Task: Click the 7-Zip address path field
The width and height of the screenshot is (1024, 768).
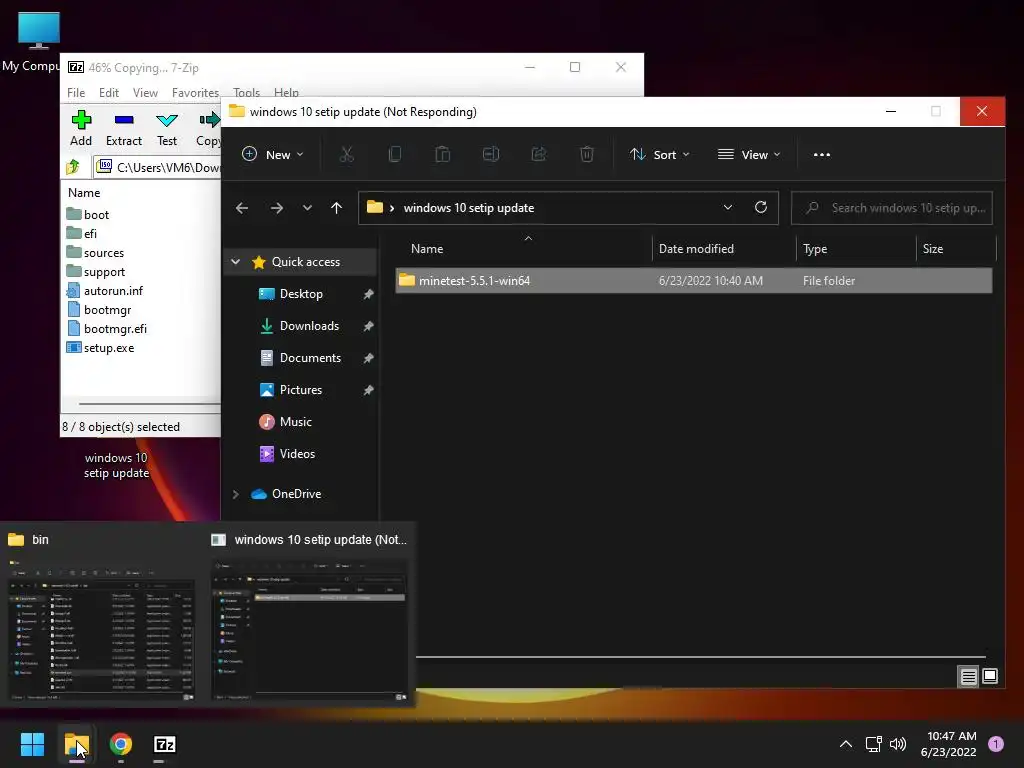Action: point(158,167)
